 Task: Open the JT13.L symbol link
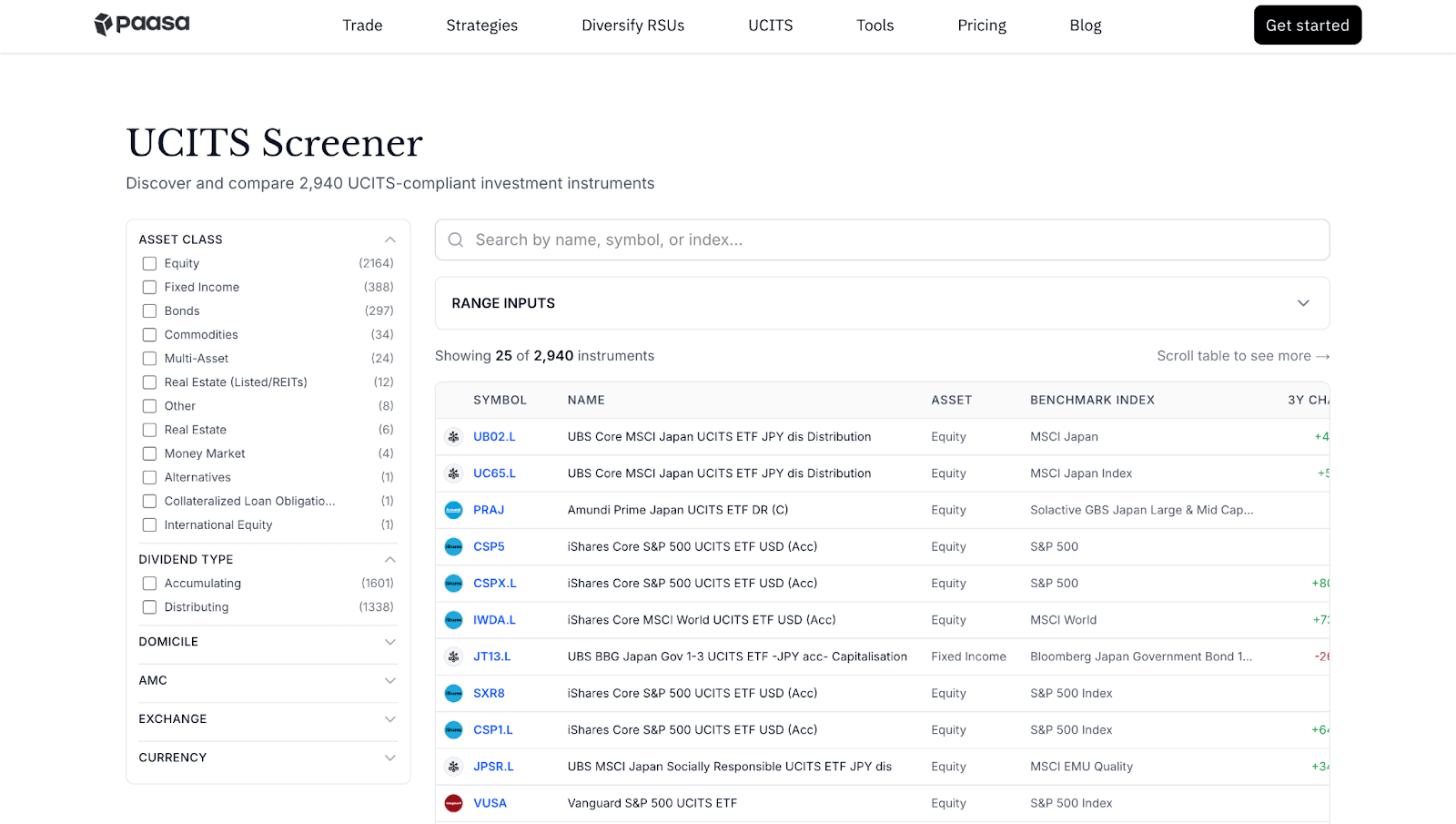491,656
